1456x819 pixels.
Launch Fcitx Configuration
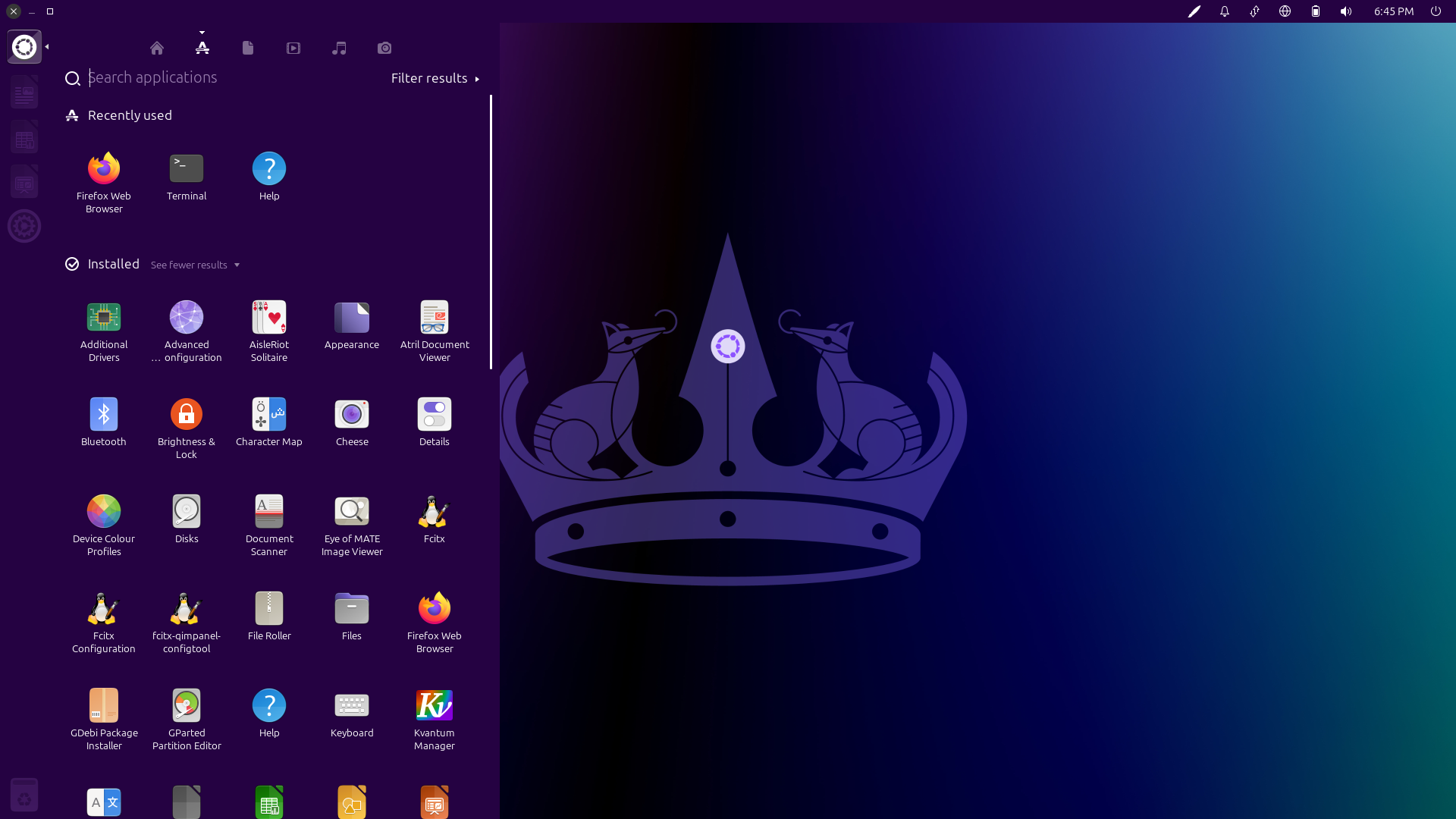104,623
